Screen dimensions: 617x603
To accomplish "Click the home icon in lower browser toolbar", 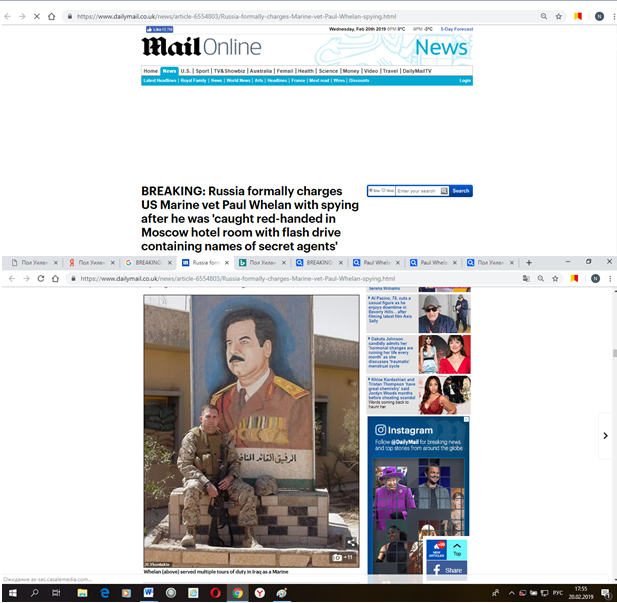I will click(x=55, y=279).
